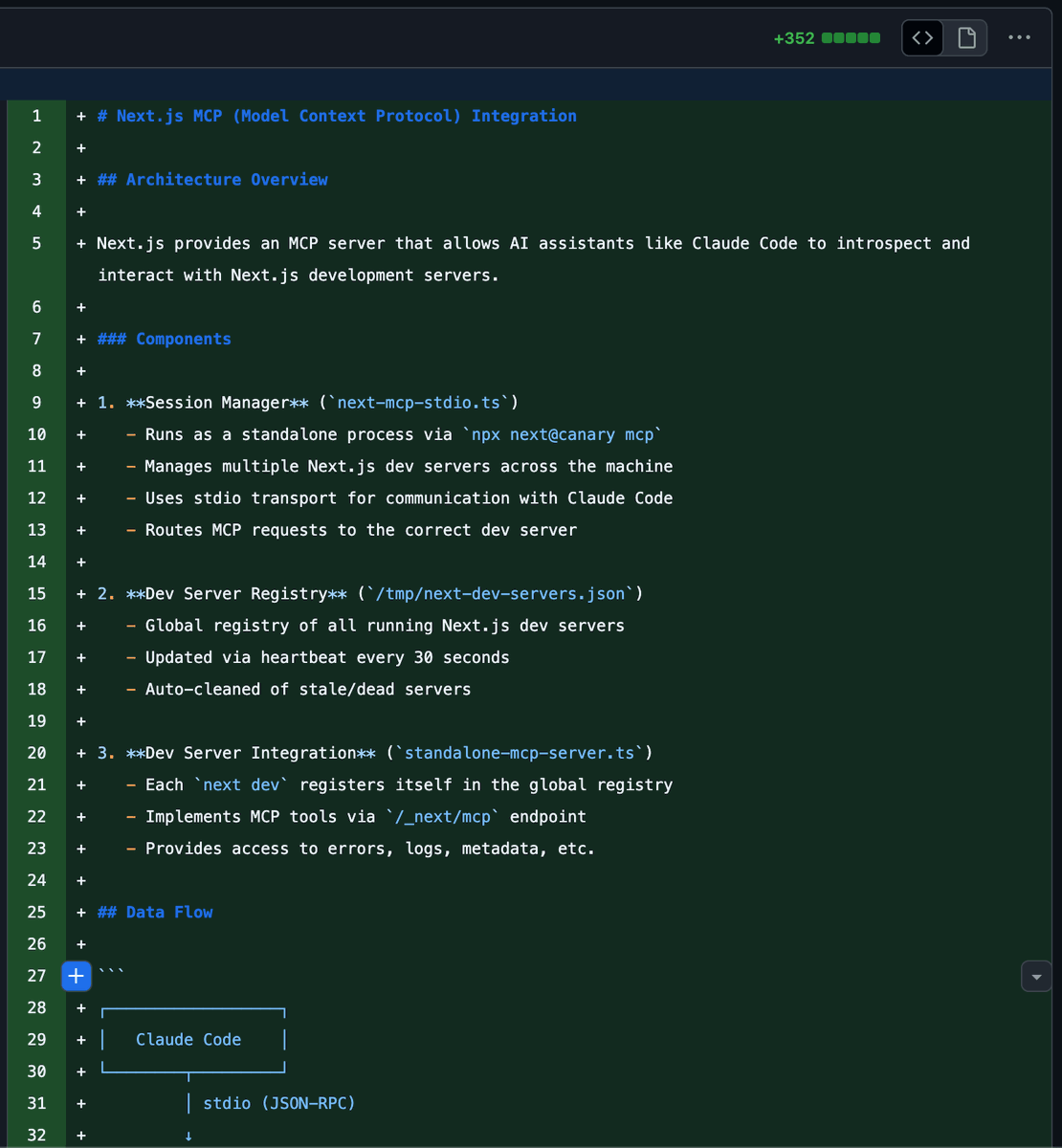Click the +352 additions counter
Viewport: 1062px width, 1148px height.
pyautogui.click(x=795, y=38)
